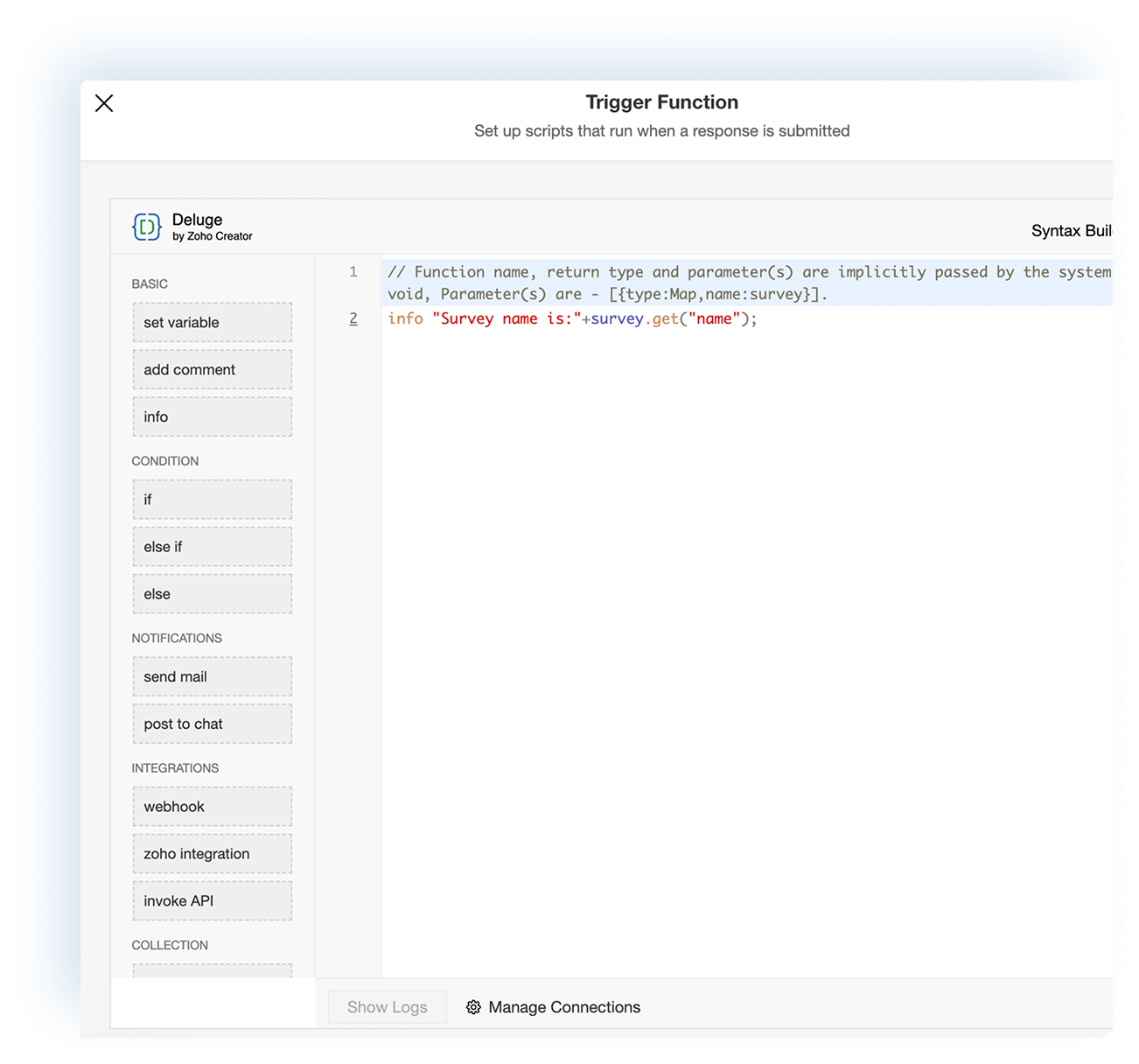This screenshot has width=1139, height=1064.
Task: Add a zoho integration block
Action: click(x=212, y=853)
